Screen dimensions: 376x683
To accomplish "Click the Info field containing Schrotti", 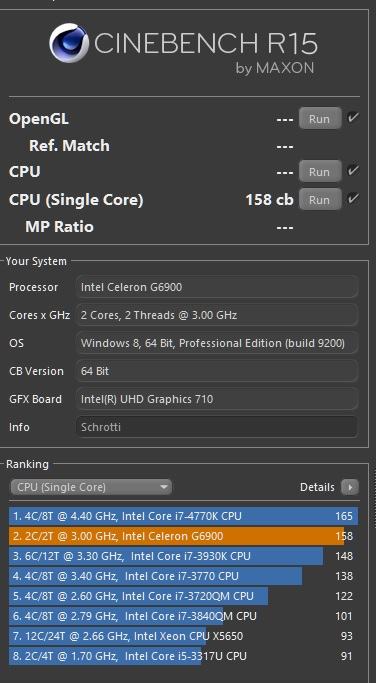I will [x=217, y=427].
